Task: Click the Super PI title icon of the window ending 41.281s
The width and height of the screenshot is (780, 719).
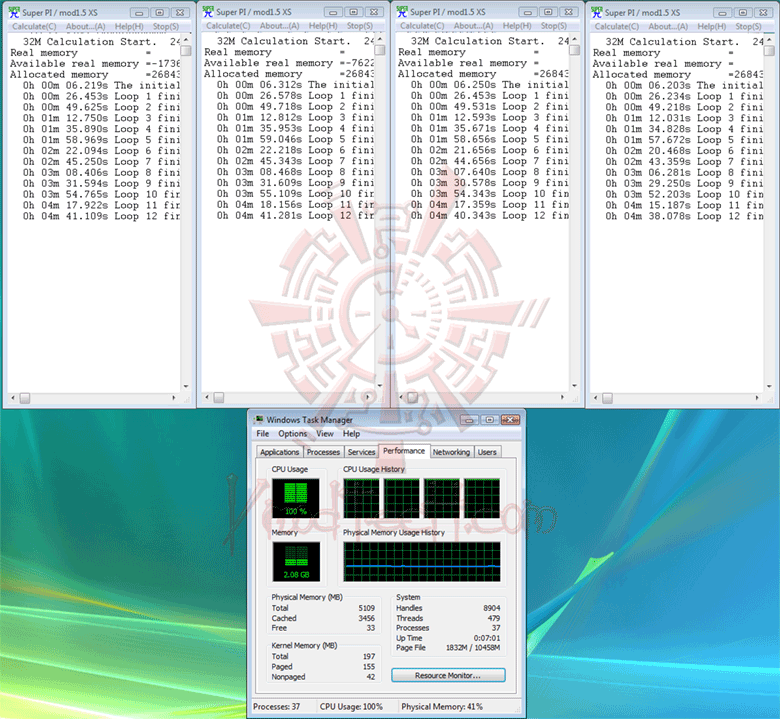Action: point(208,12)
